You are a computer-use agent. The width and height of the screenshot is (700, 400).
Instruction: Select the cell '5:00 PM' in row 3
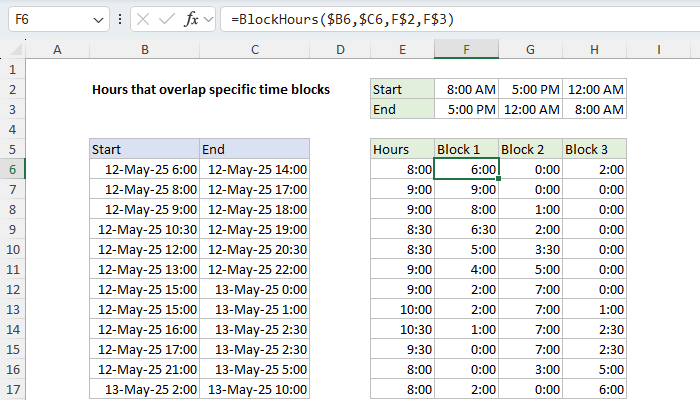tap(466, 109)
